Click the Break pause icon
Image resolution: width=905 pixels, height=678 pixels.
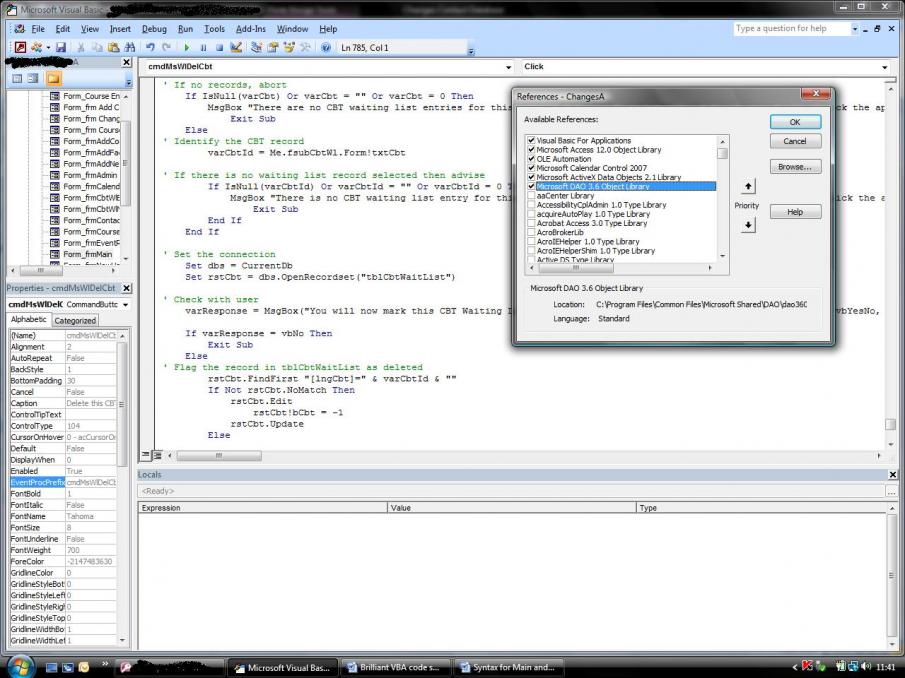pyautogui.click(x=203, y=47)
